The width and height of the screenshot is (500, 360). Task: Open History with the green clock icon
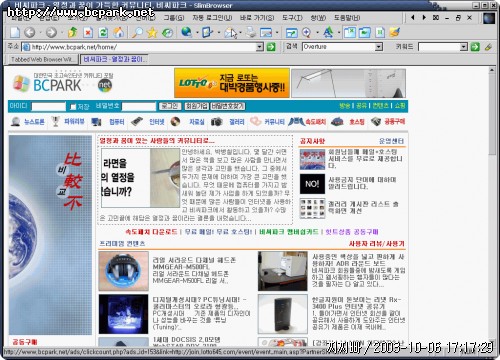point(167,32)
